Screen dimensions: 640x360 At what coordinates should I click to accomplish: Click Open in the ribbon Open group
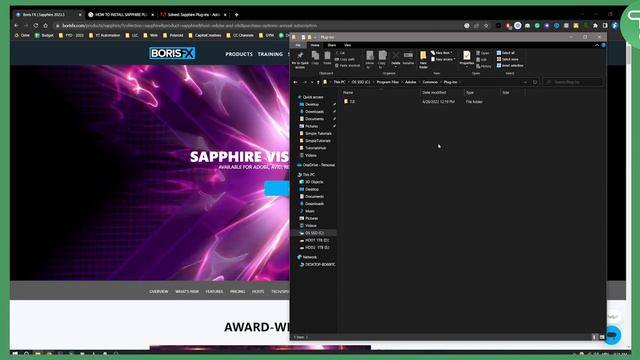[x=482, y=53]
